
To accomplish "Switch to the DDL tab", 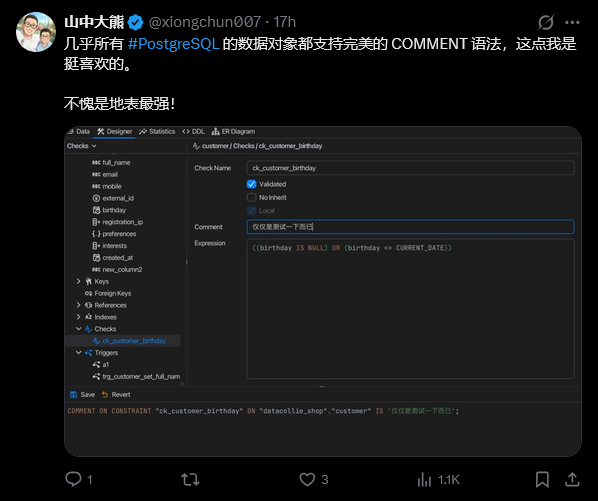I will (193, 132).
